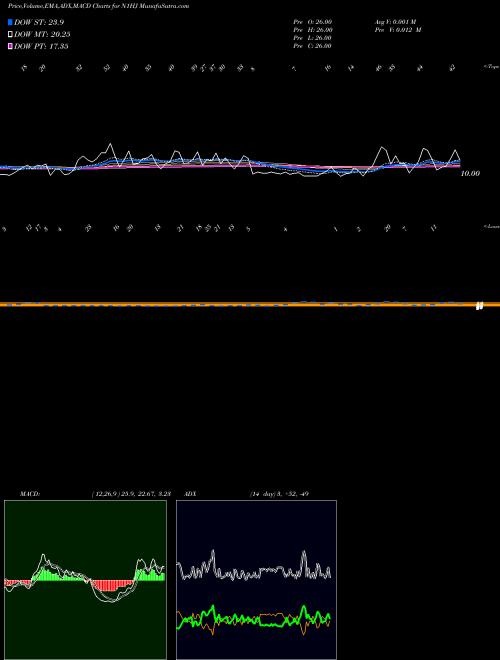Viewport: 500px width, 660px height.
Task: Click the MACD values '(12,26,9) 25.9, 22.67, 3.23'
Action: click(x=131, y=494)
